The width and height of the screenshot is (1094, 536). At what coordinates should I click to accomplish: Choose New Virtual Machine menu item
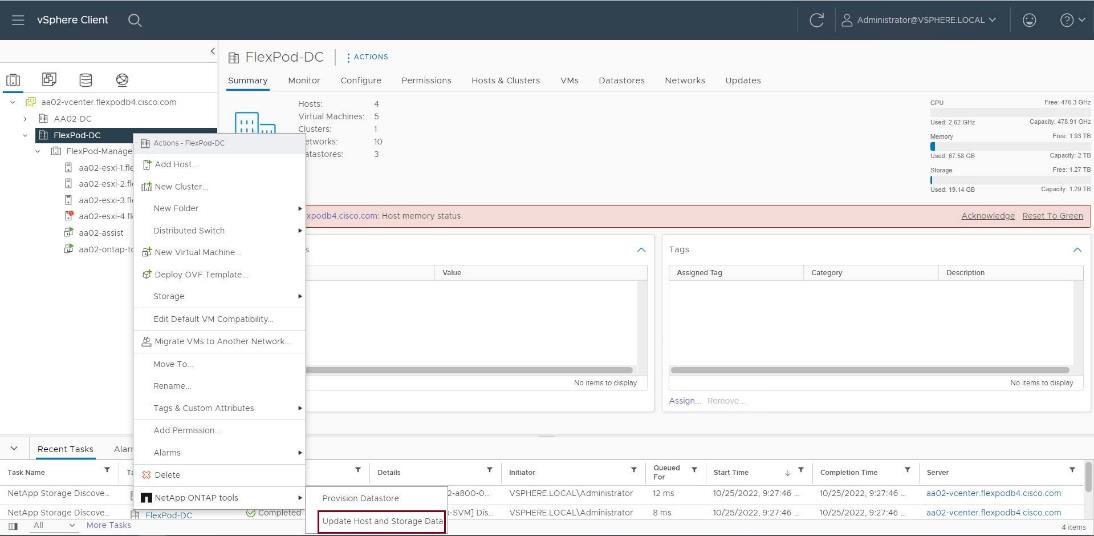click(x=219, y=252)
